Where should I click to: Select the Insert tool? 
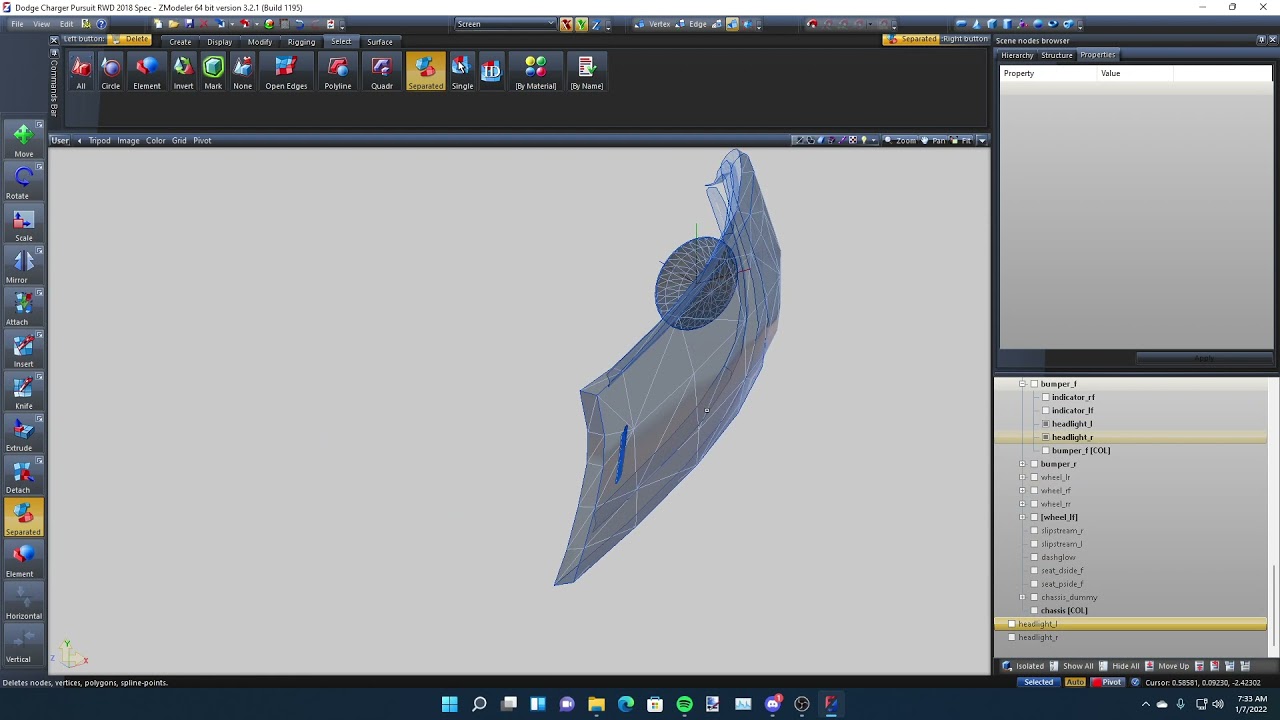click(23, 350)
